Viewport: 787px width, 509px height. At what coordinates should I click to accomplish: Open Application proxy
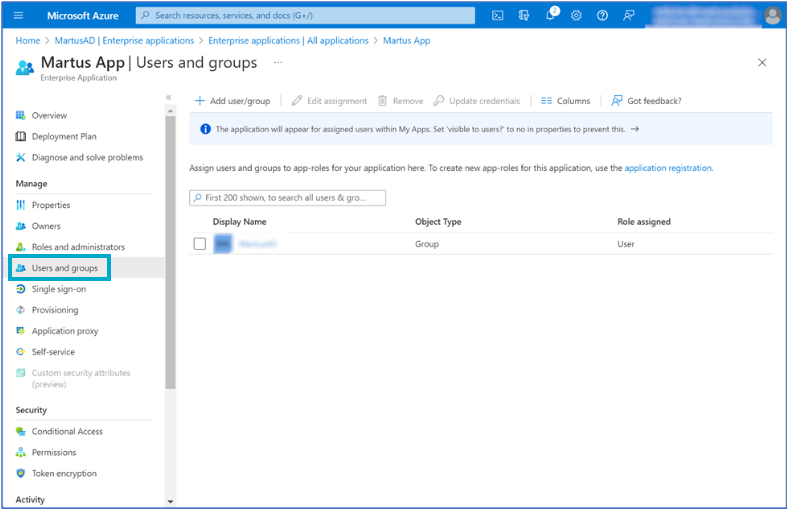[65, 331]
